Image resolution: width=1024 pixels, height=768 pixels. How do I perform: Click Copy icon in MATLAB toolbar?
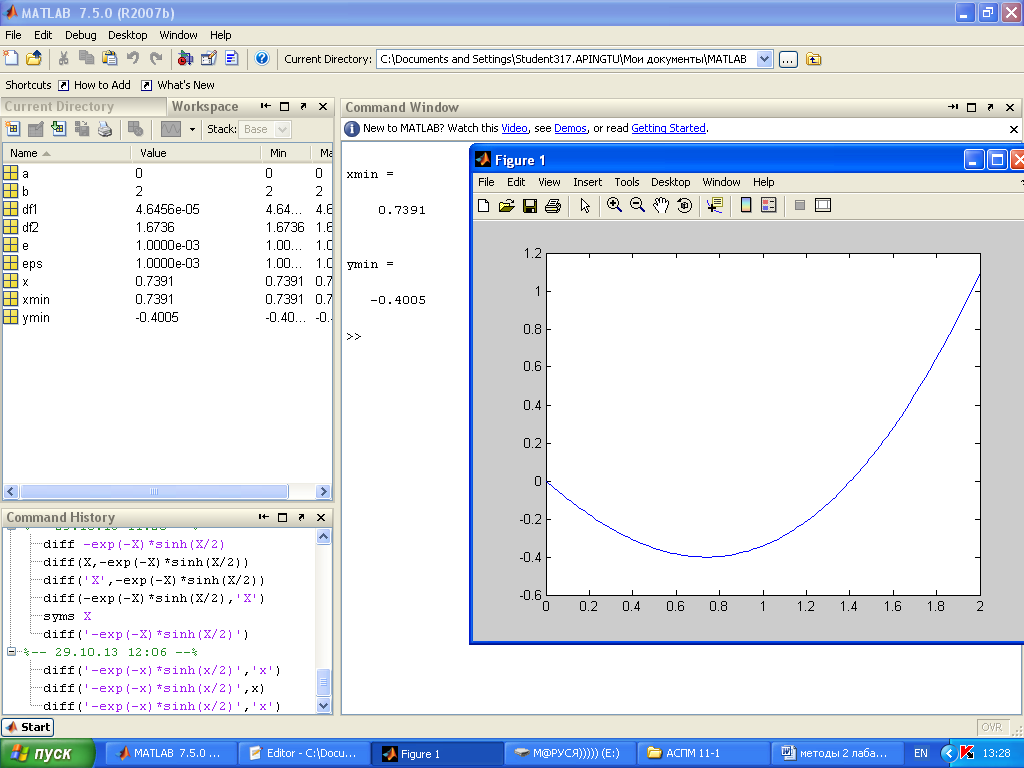click(86, 59)
